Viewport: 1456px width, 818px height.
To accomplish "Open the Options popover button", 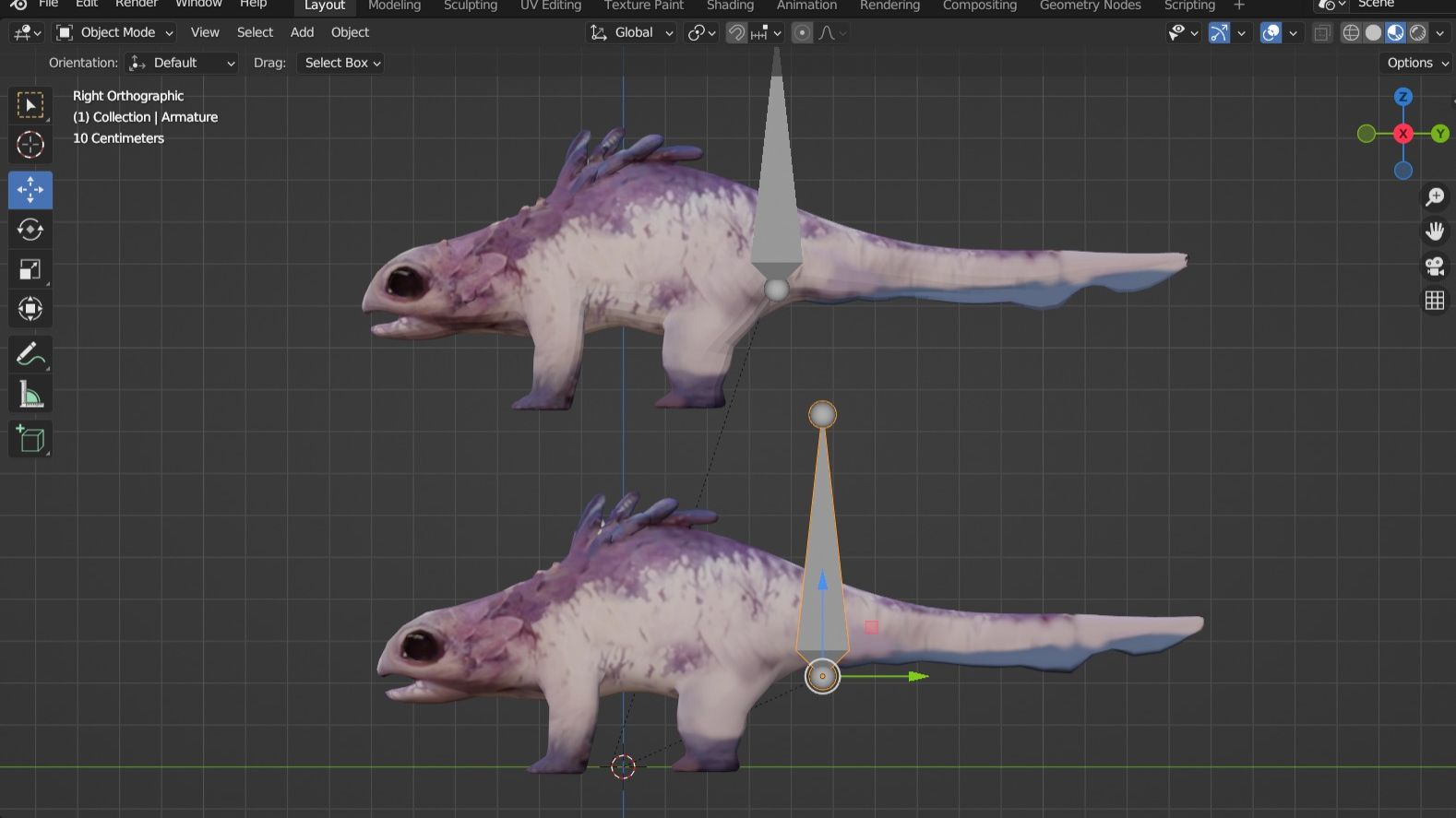I will pyautogui.click(x=1416, y=63).
